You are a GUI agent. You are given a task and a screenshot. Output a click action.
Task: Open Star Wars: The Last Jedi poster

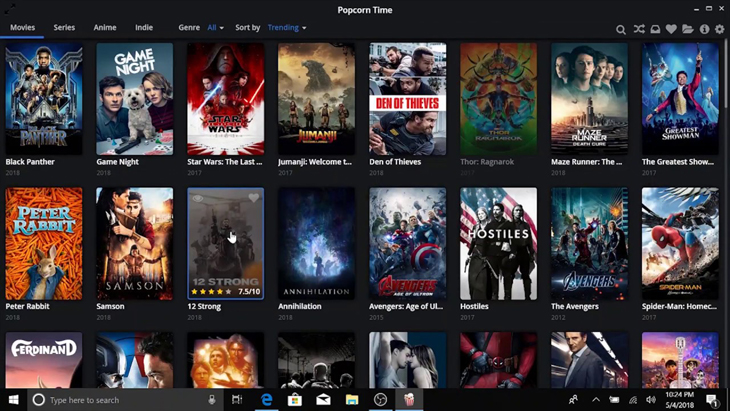226,99
